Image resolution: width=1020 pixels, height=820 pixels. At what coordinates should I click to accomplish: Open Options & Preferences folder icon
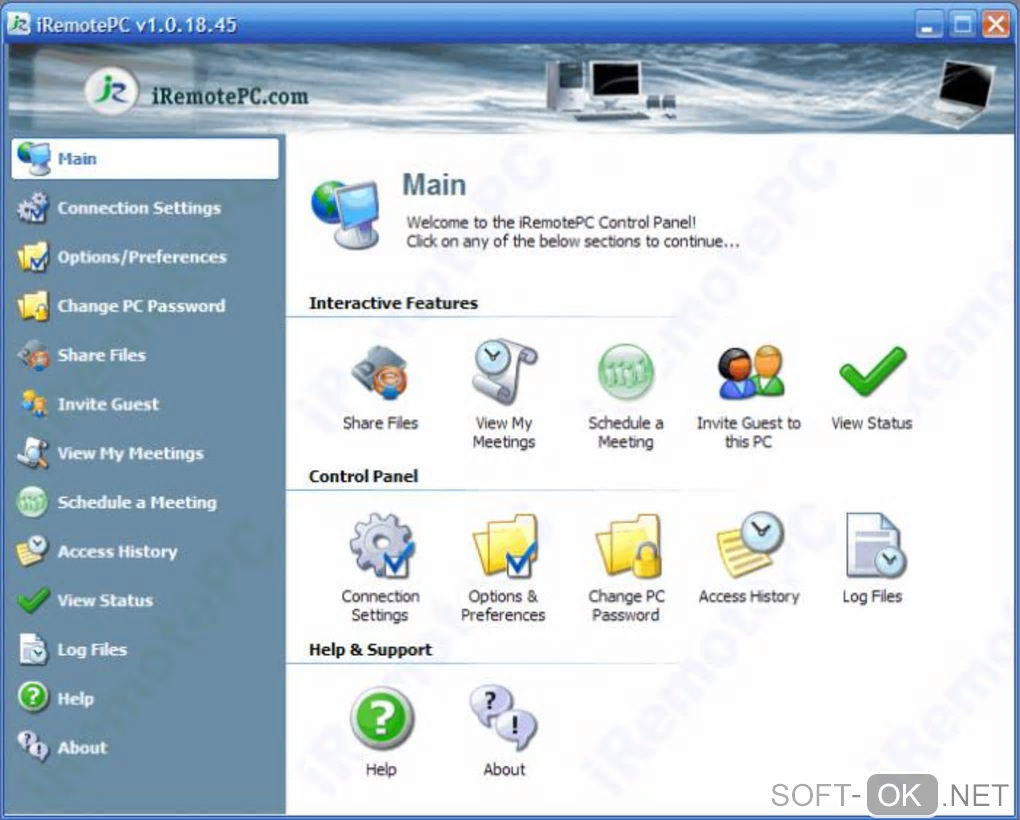point(505,546)
